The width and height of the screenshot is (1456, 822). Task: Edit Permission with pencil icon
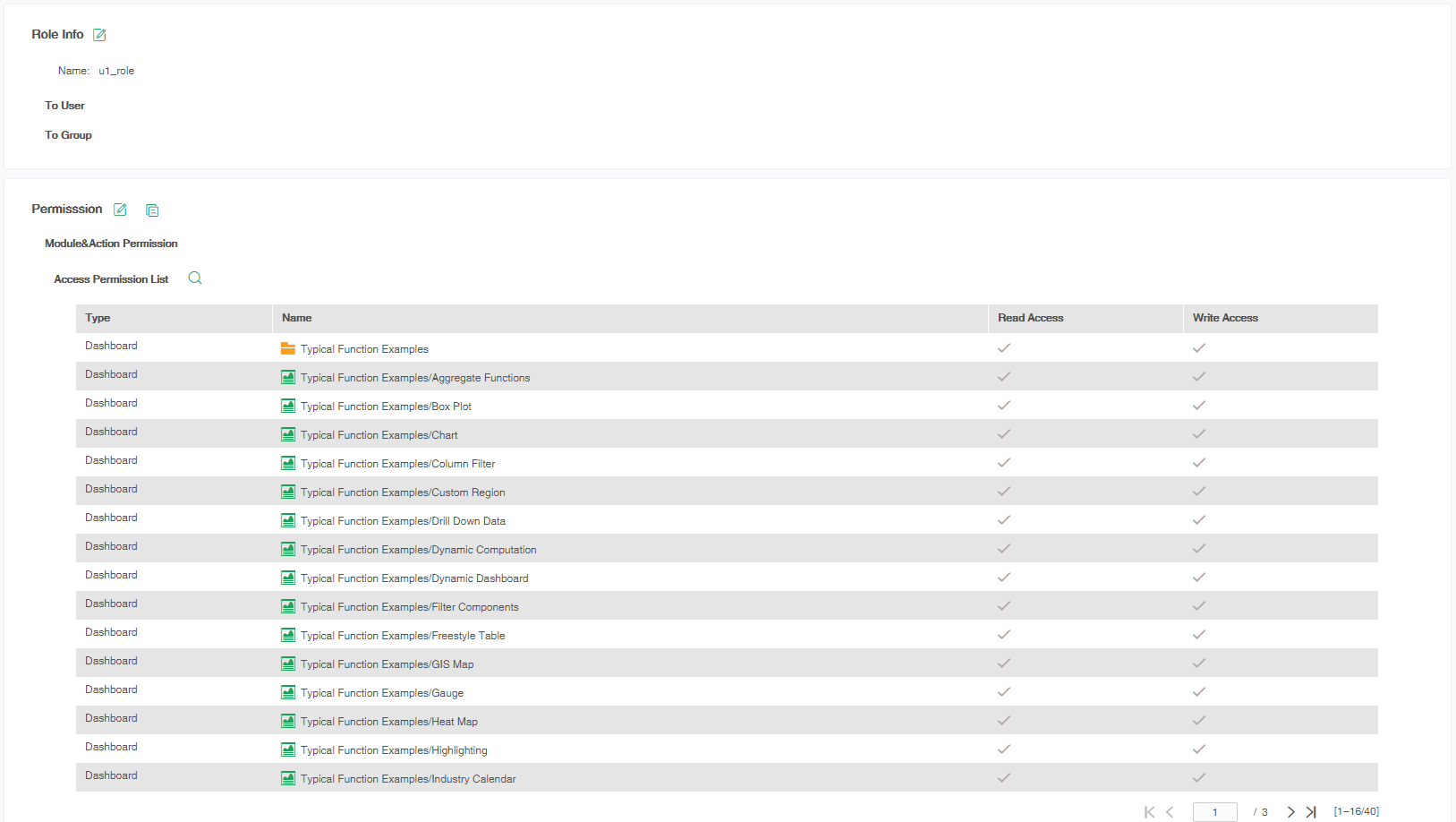point(120,210)
